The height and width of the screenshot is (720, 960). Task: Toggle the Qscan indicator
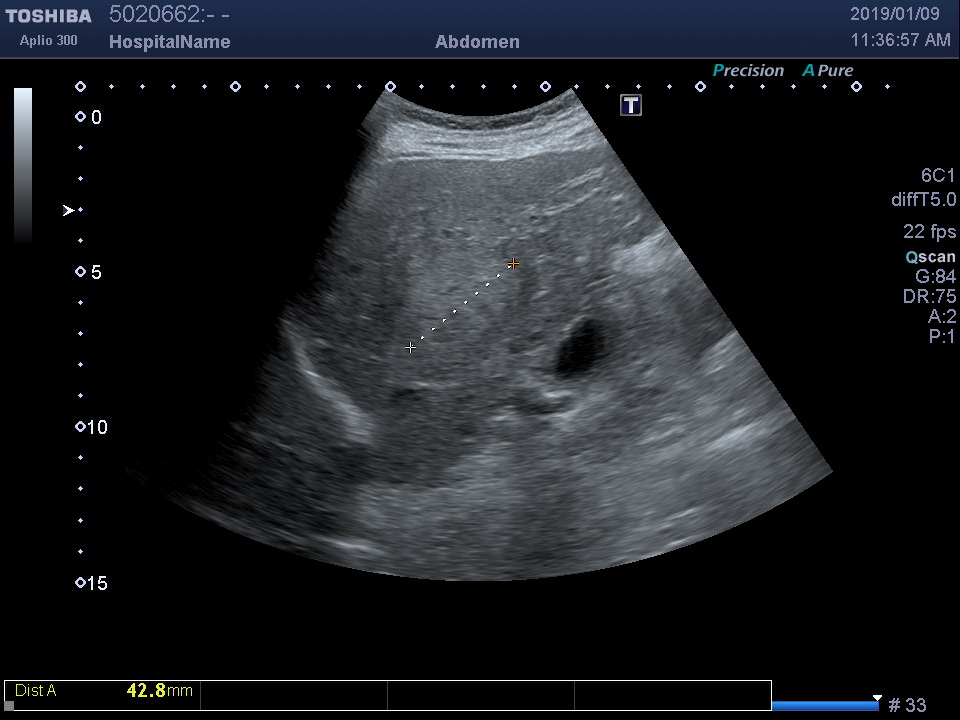tap(930, 257)
